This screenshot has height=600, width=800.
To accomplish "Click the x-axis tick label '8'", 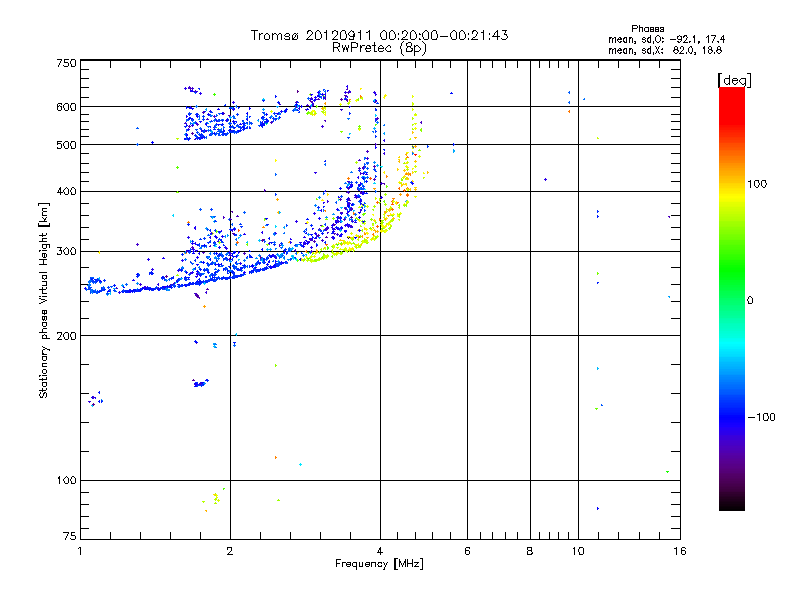I will point(530,551).
